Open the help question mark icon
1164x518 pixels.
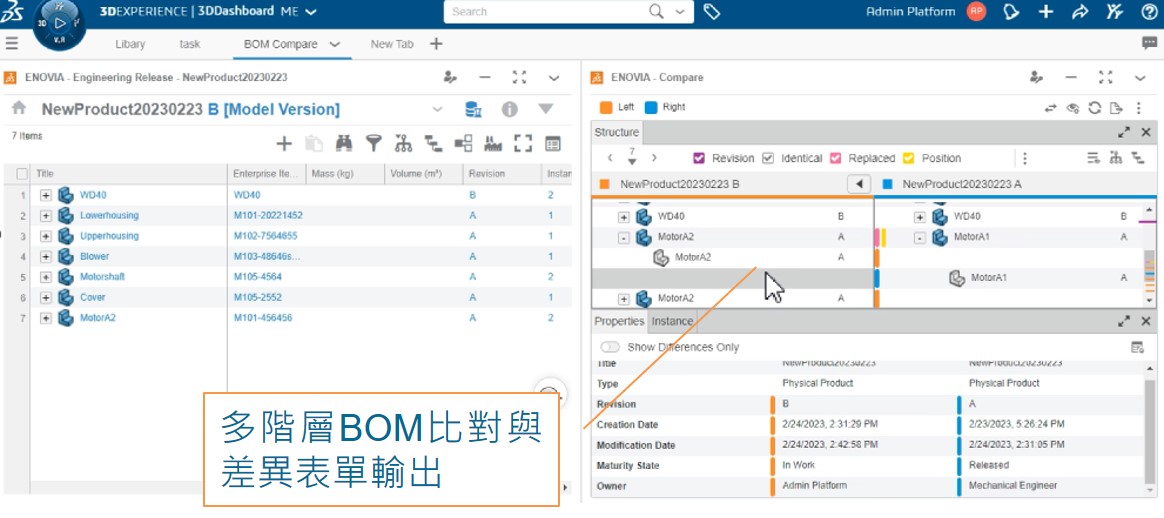tap(1148, 12)
